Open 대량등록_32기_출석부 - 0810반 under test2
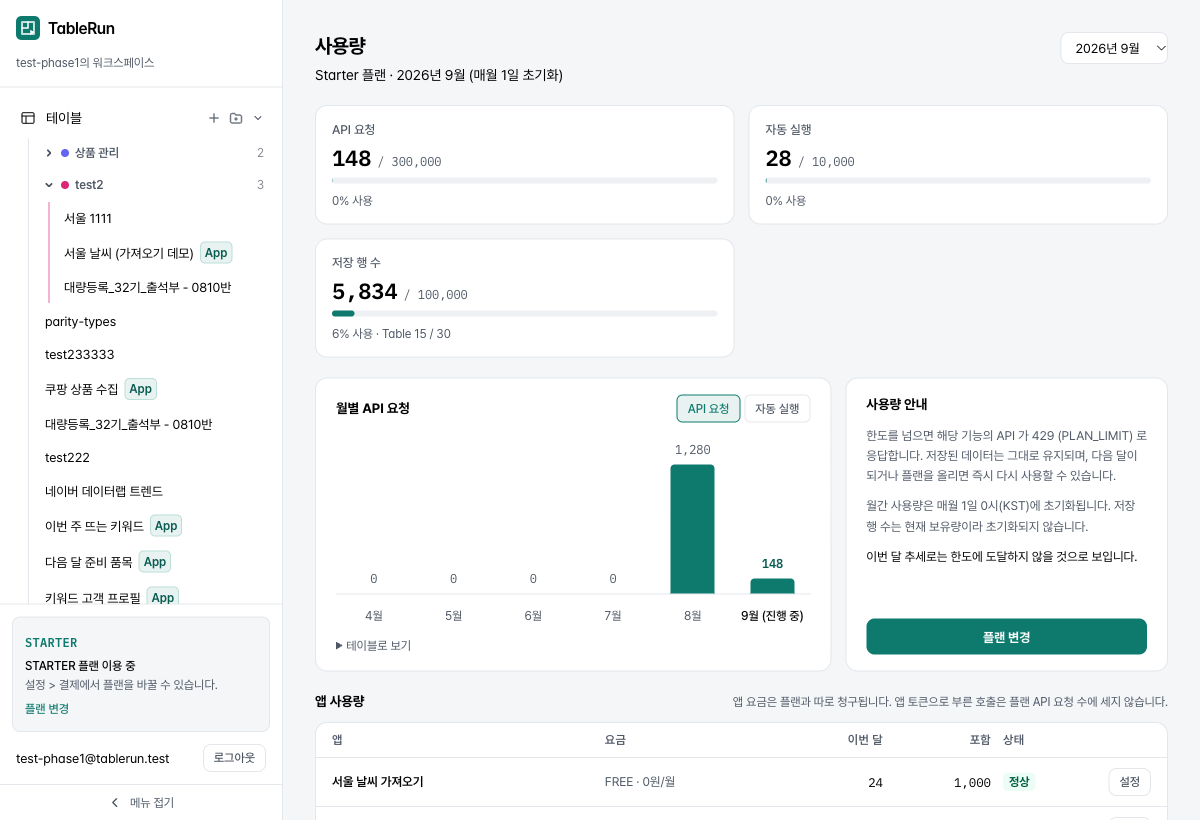This screenshot has width=1200, height=820. click(x=147, y=287)
